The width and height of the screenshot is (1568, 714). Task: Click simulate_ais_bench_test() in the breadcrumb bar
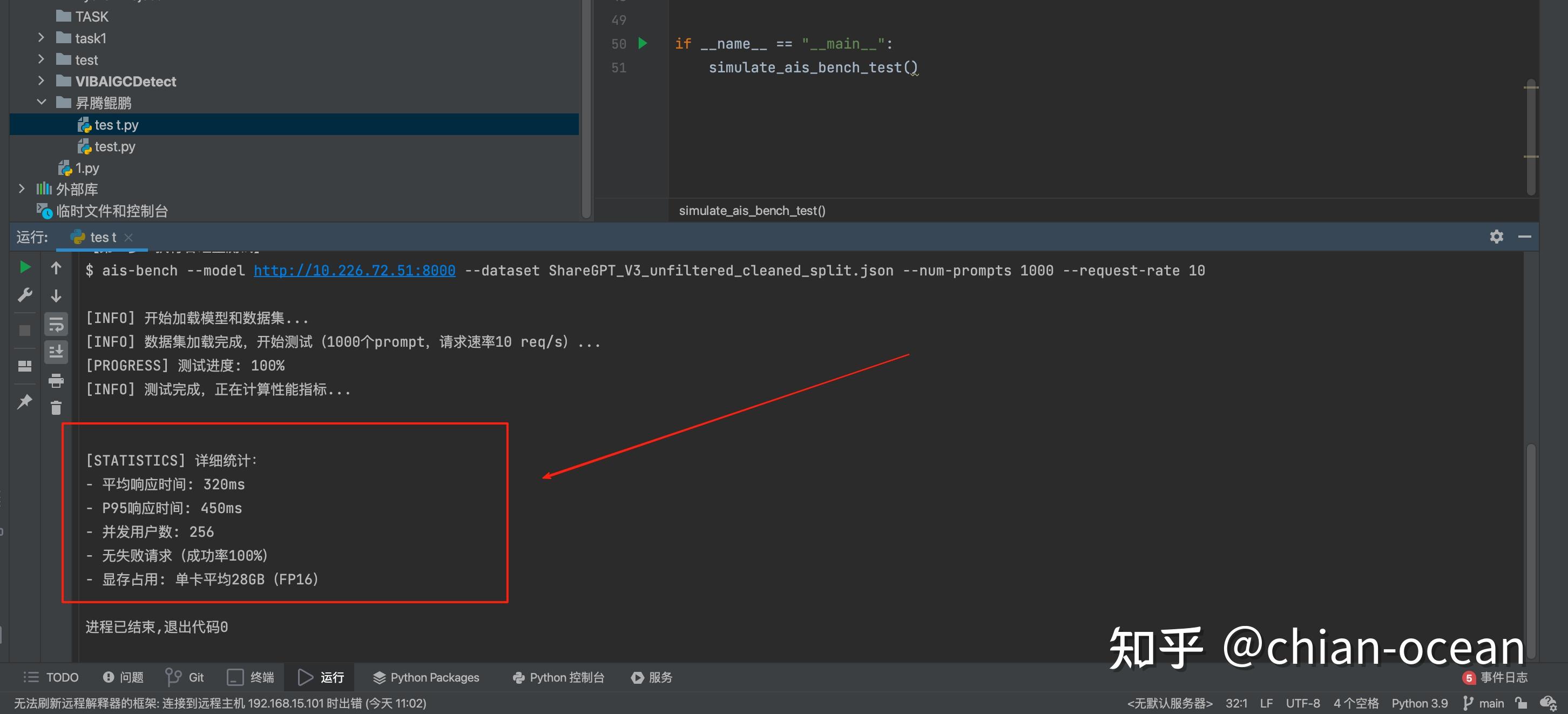click(x=752, y=211)
